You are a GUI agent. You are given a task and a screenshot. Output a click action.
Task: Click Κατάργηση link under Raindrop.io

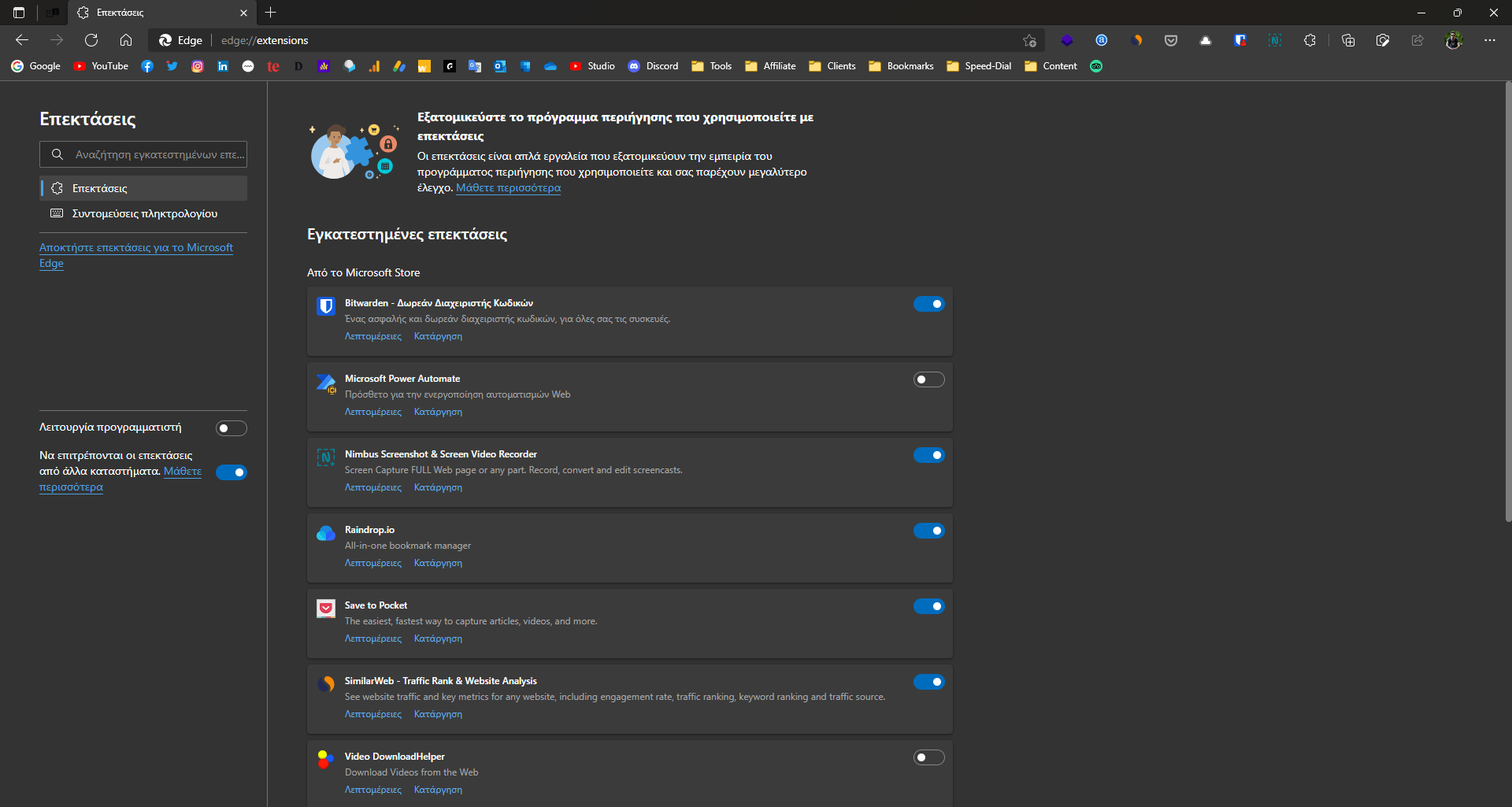(x=438, y=563)
